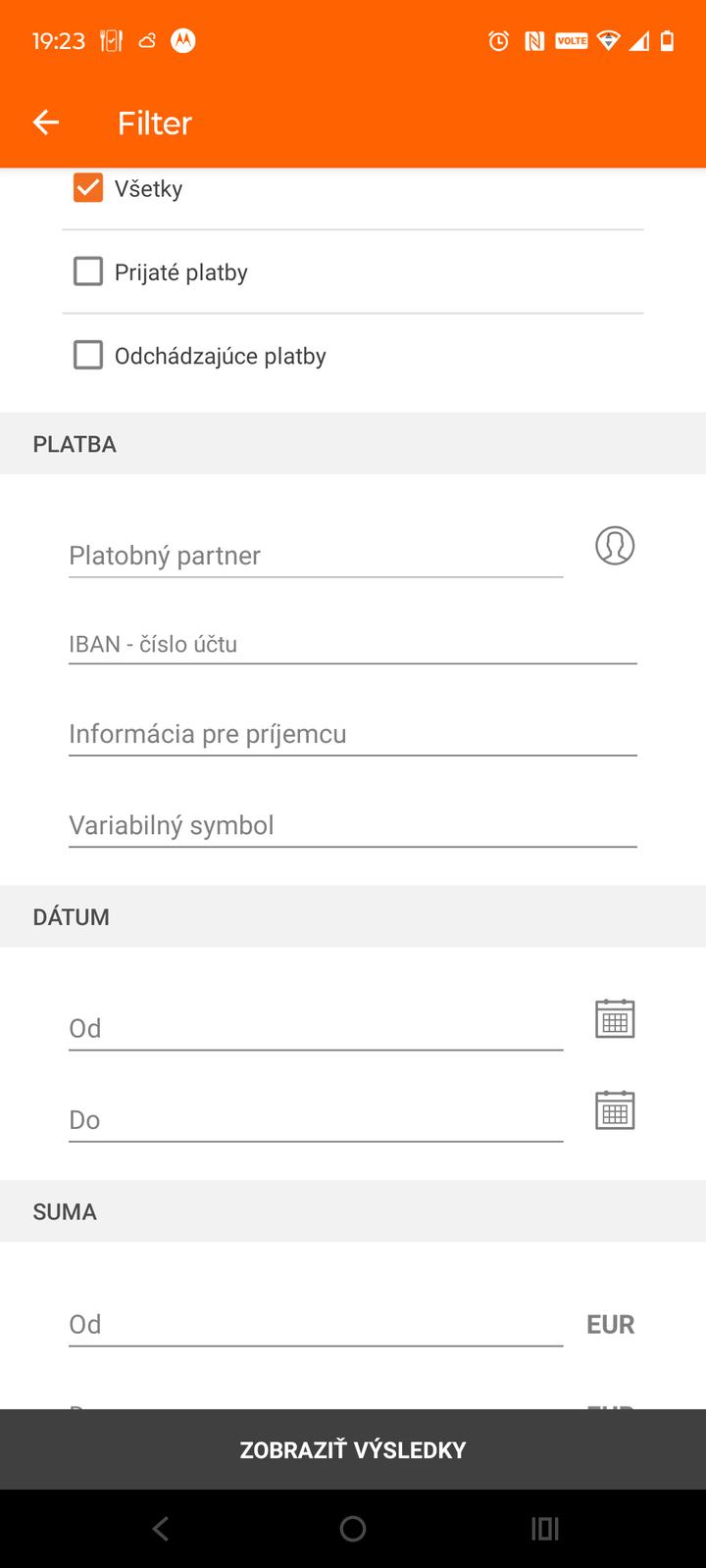Tap the Od date input under DÁTUM
This screenshot has width=706, height=1568.
click(314, 1028)
